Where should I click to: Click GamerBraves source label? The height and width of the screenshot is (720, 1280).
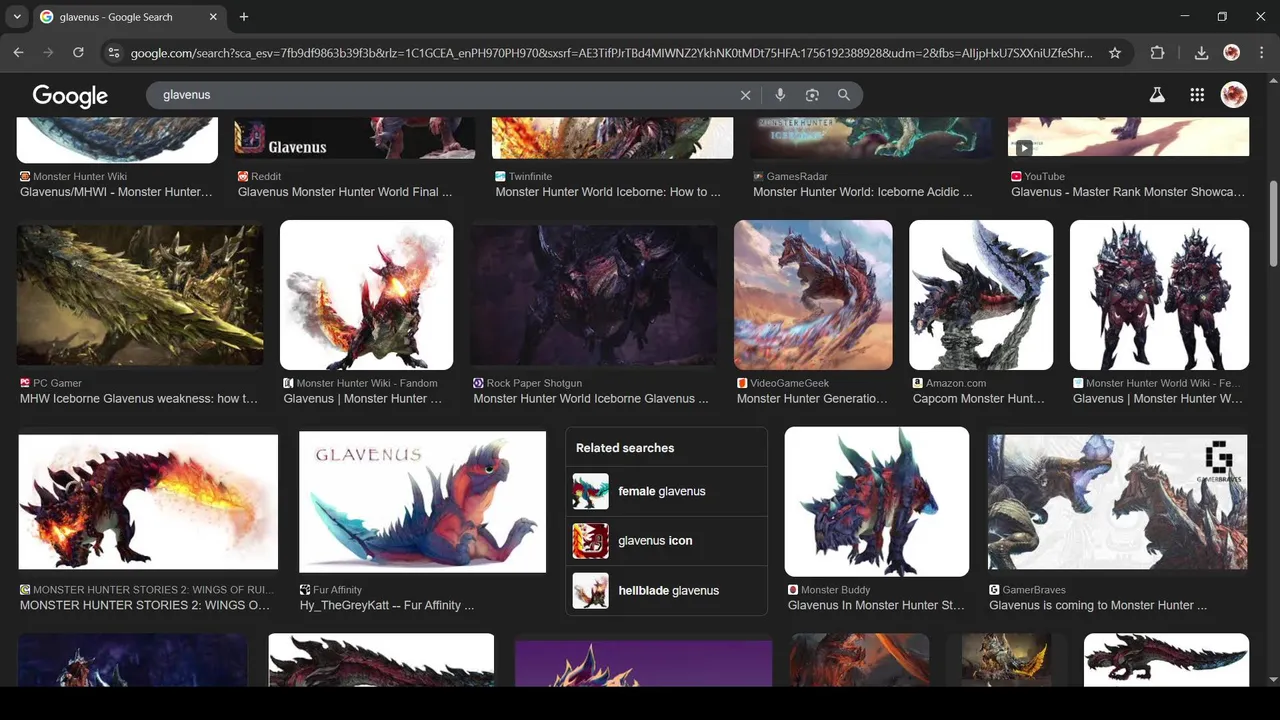(1034, 590)
